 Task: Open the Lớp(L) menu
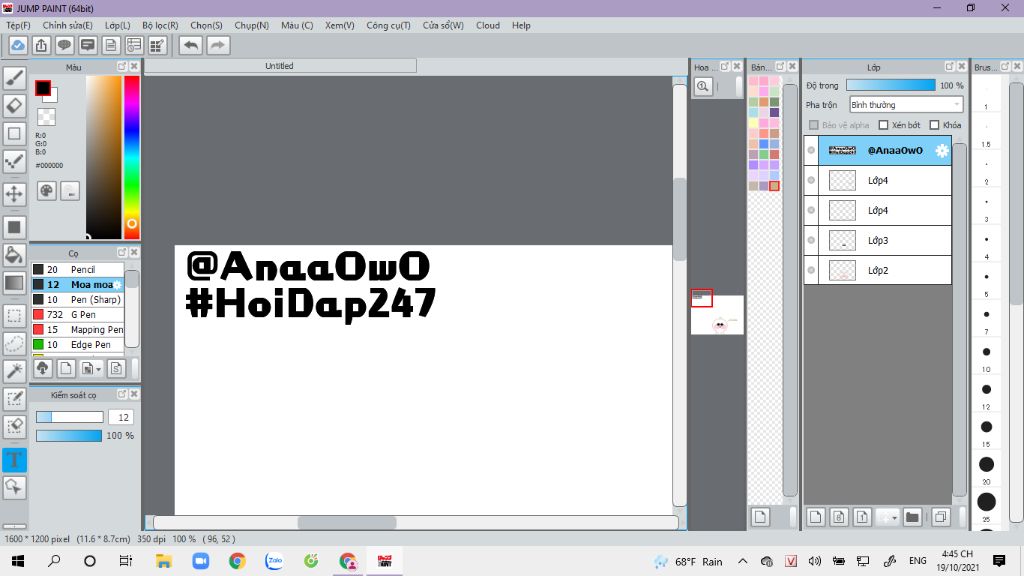tap(118, 25)
